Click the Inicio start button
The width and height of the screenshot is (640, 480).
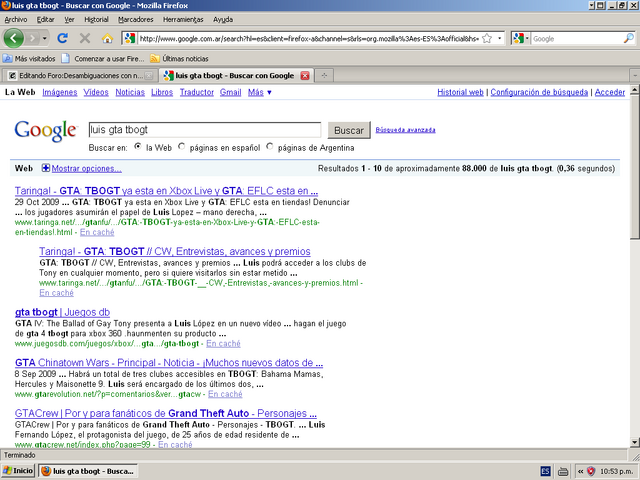click(18, 471)
